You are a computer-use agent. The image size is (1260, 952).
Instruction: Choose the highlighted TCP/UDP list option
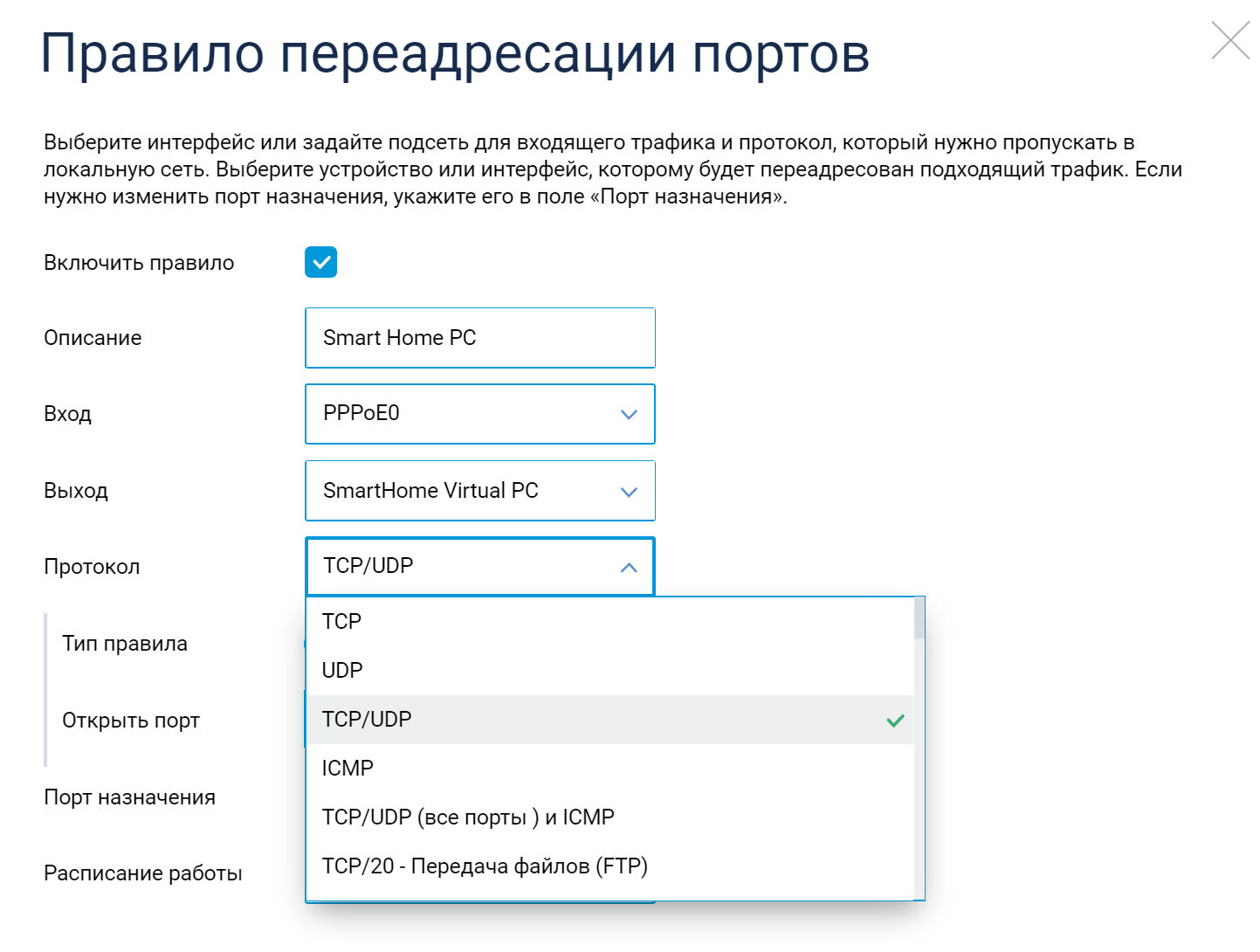[x=367, y=720]
